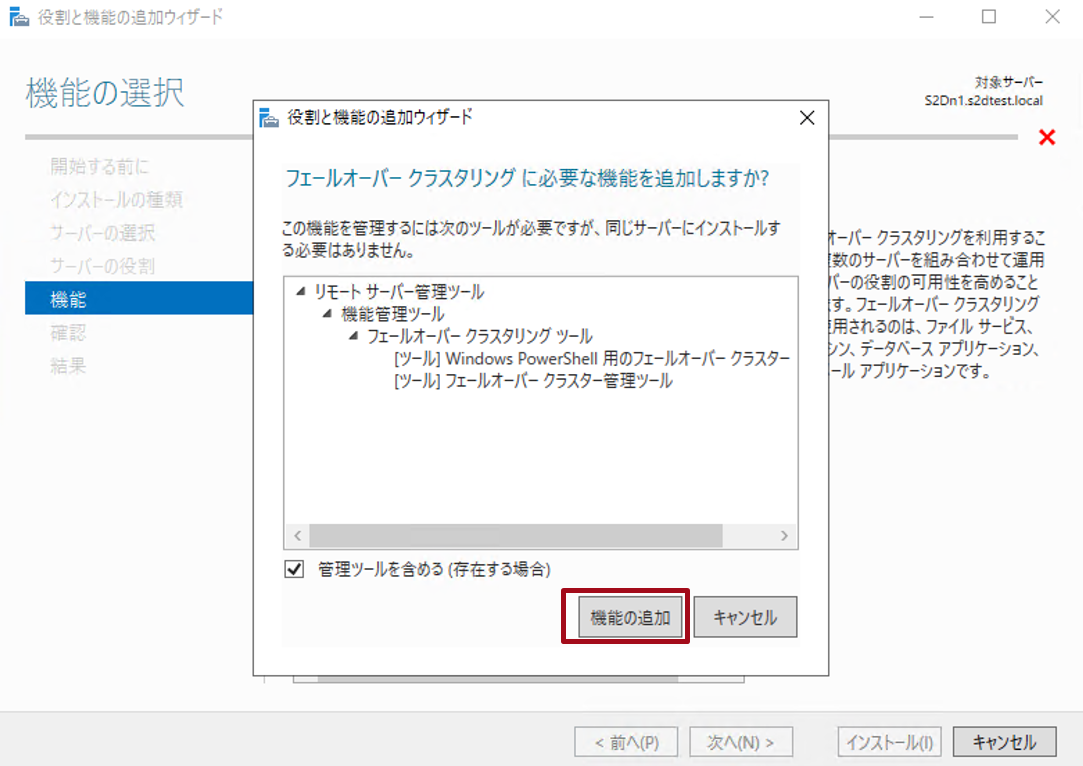
Task: Click the 次へ(N) button
Action: pos(739,741)
